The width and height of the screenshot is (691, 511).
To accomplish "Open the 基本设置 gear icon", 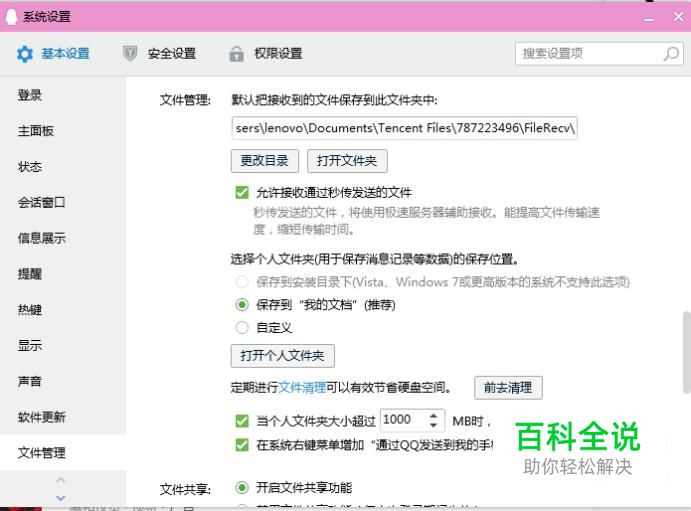I will [x=25, y=54].
